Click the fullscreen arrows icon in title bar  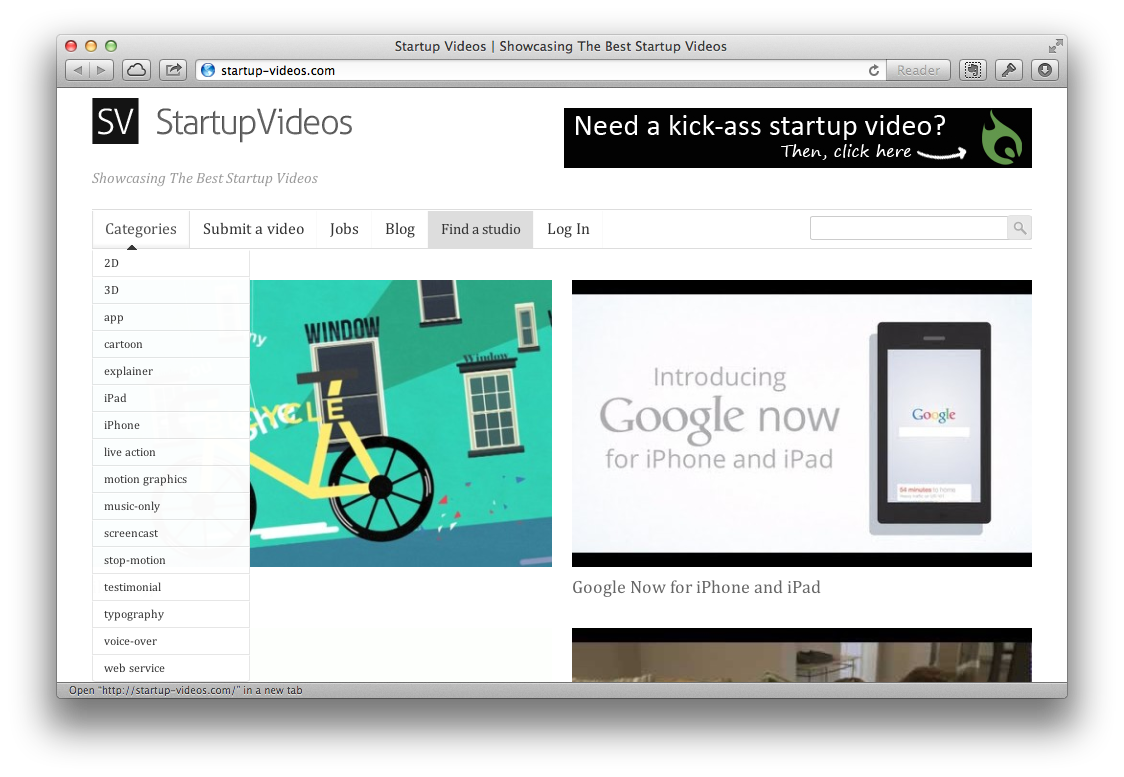tap(1055, 46)
